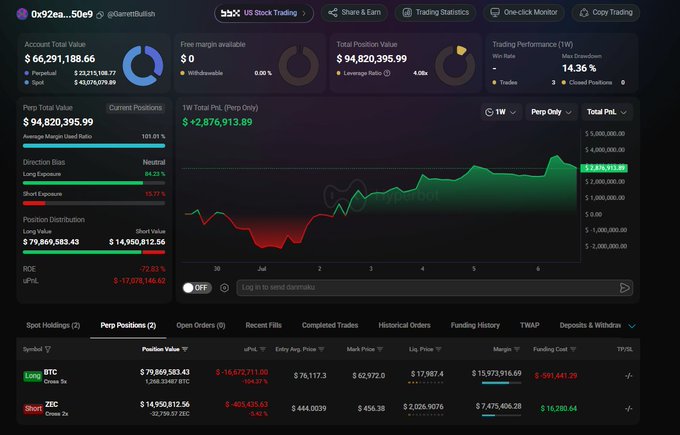Screen dimensions: 680x435
Task: Select the Perp Positions (2) tab
Action: [128, 325]
